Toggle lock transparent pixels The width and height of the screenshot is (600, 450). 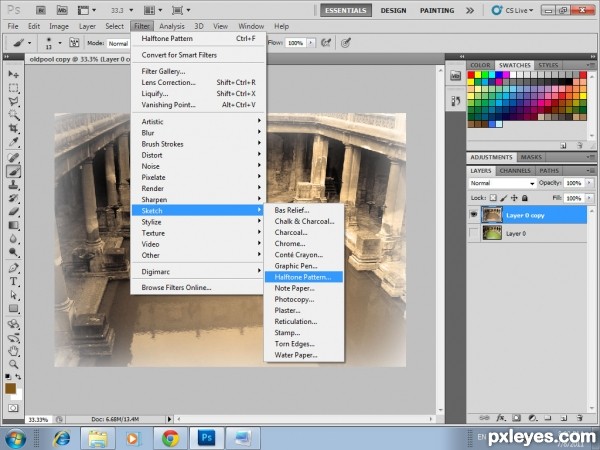pyautogui.click(x=493, y=198)
